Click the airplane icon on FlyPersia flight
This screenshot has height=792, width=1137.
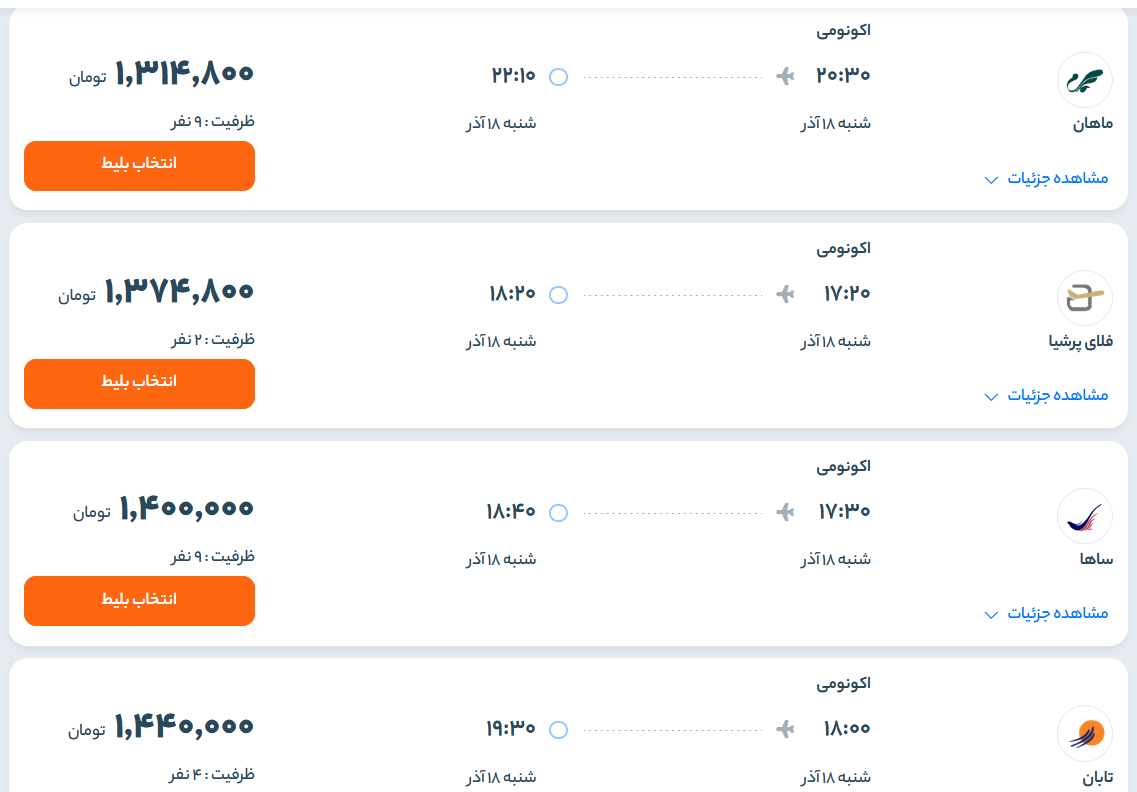click(x=785, y=294)
